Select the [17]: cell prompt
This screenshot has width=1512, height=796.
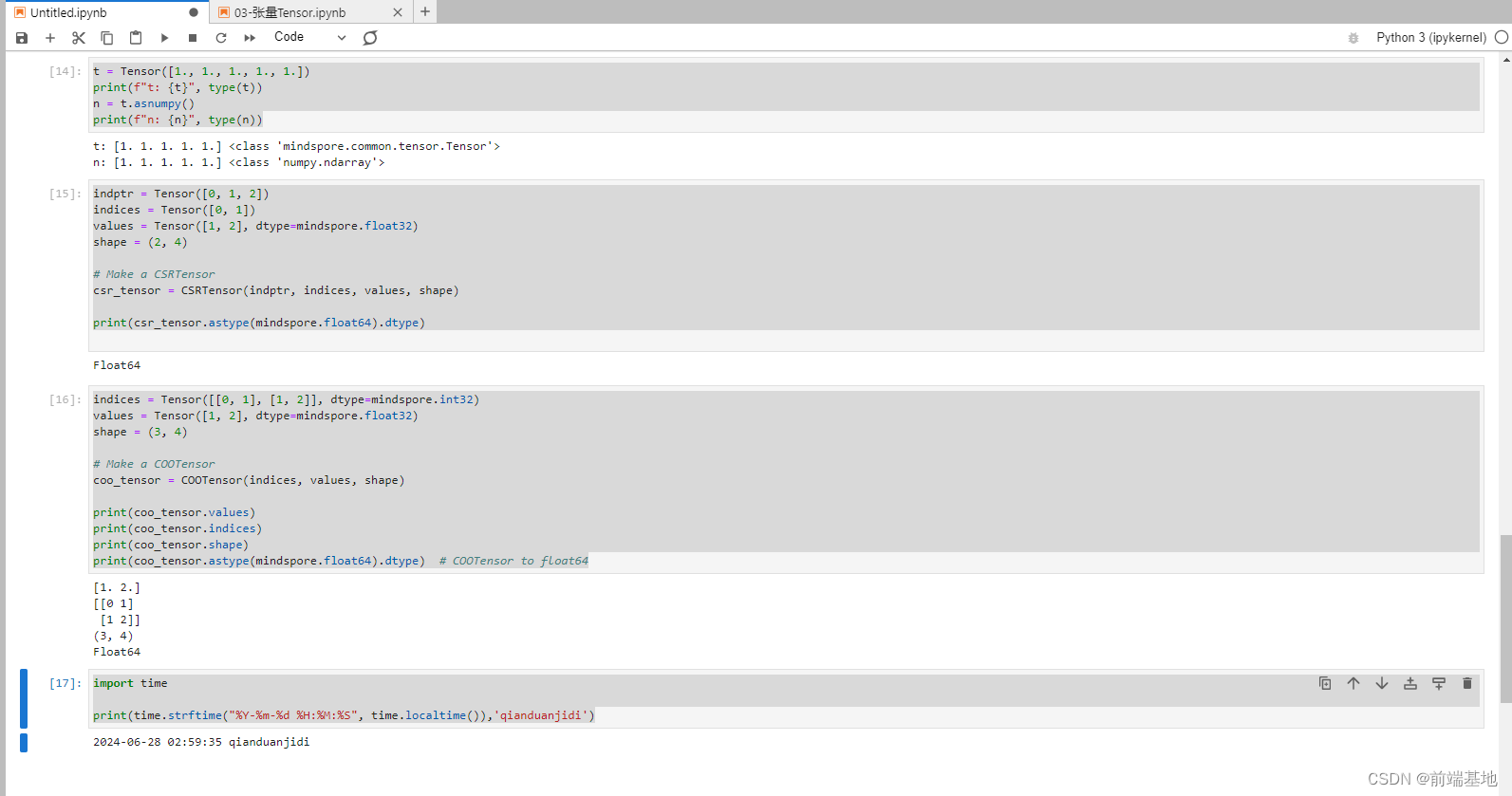coord(65,683)
